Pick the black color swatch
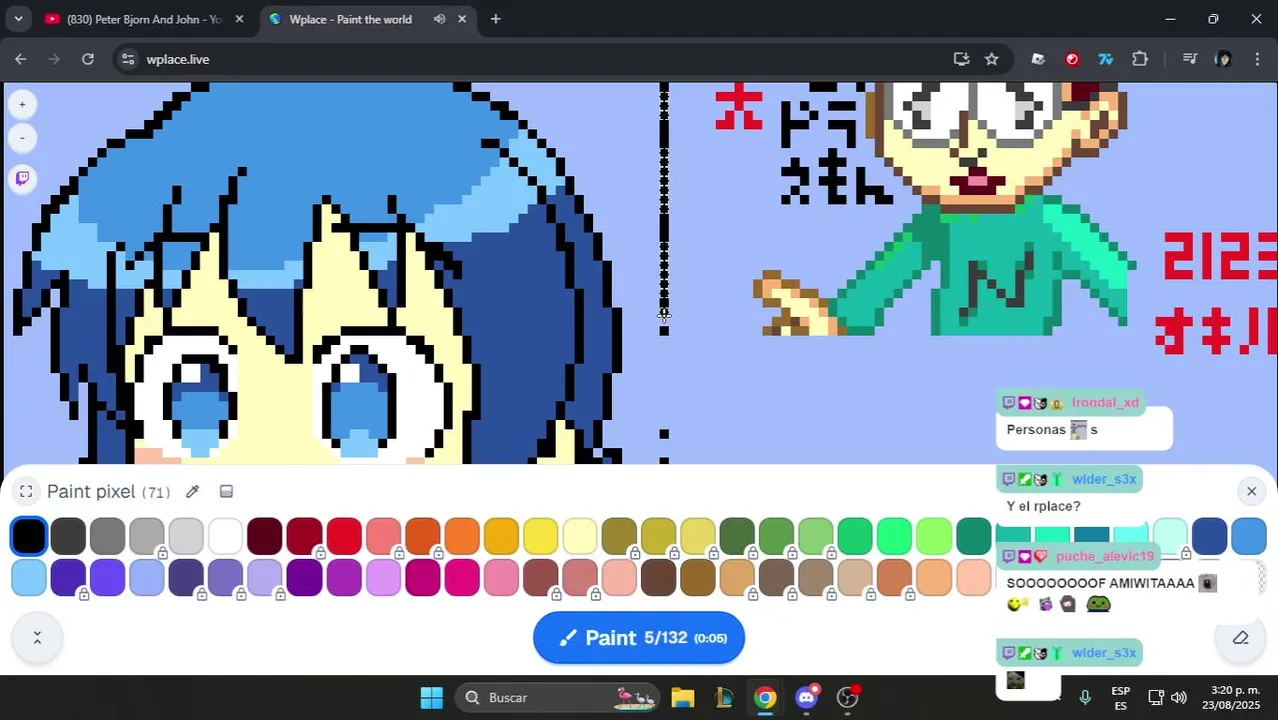Viewport: 1278px width, 720px height. click(29, 536)
